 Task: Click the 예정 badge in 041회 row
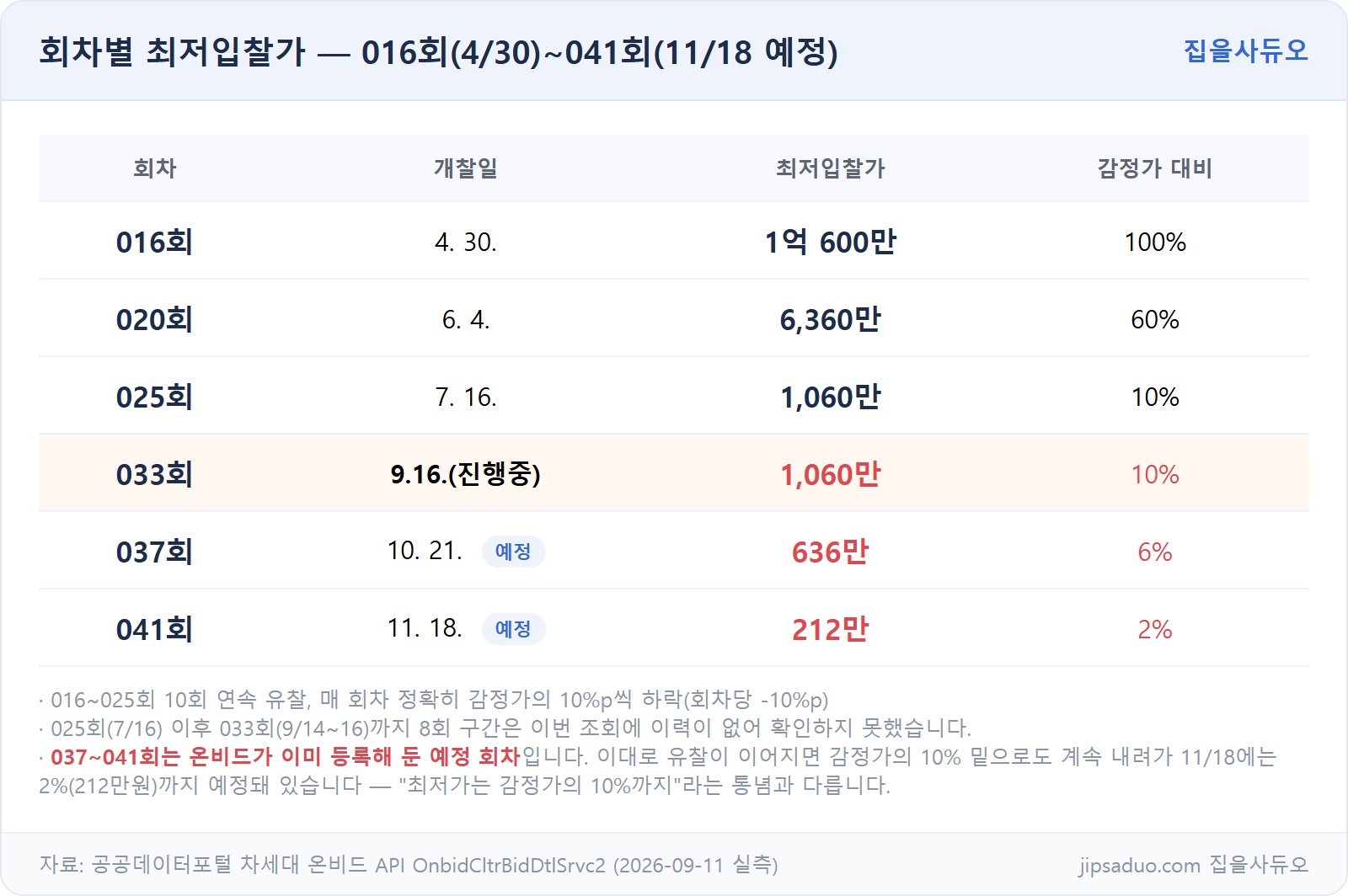(x=513, y=629)
